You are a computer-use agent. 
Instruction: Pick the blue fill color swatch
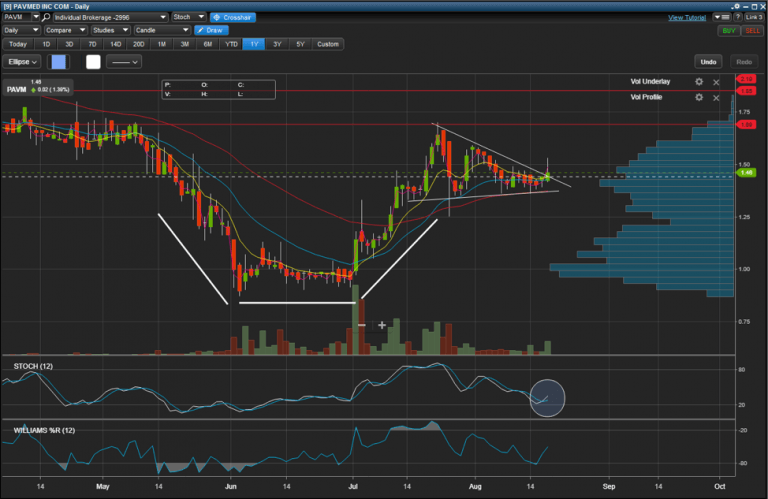coord(59,62)
